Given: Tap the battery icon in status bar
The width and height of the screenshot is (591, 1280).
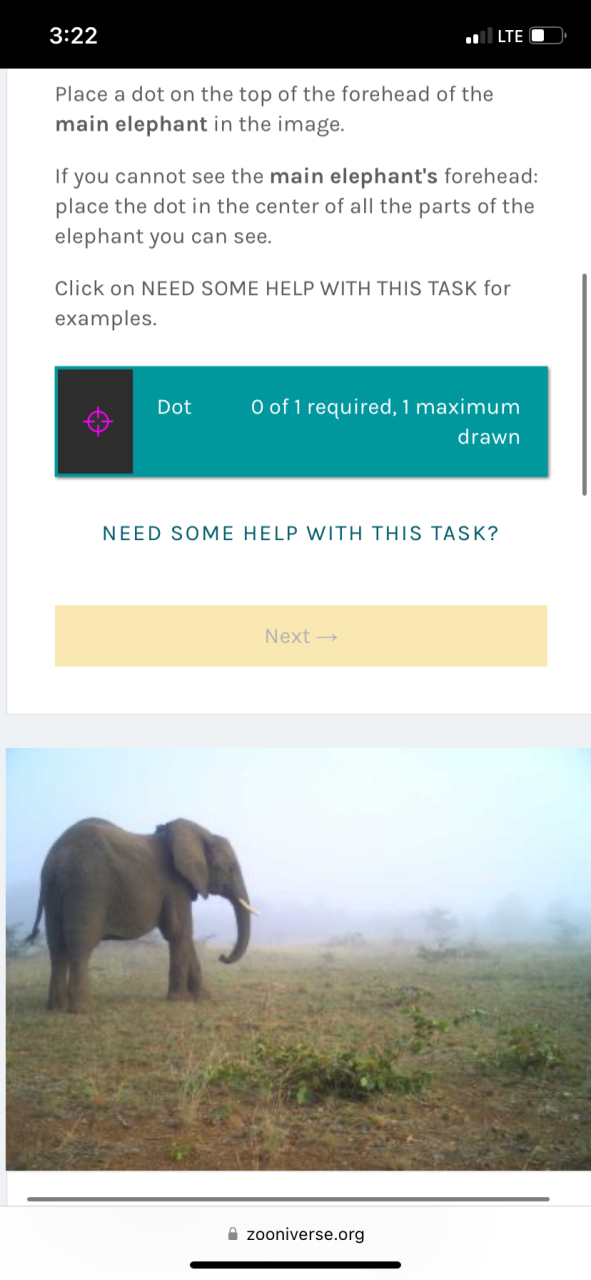Looking at the screenshot, I should pos(548,36).
